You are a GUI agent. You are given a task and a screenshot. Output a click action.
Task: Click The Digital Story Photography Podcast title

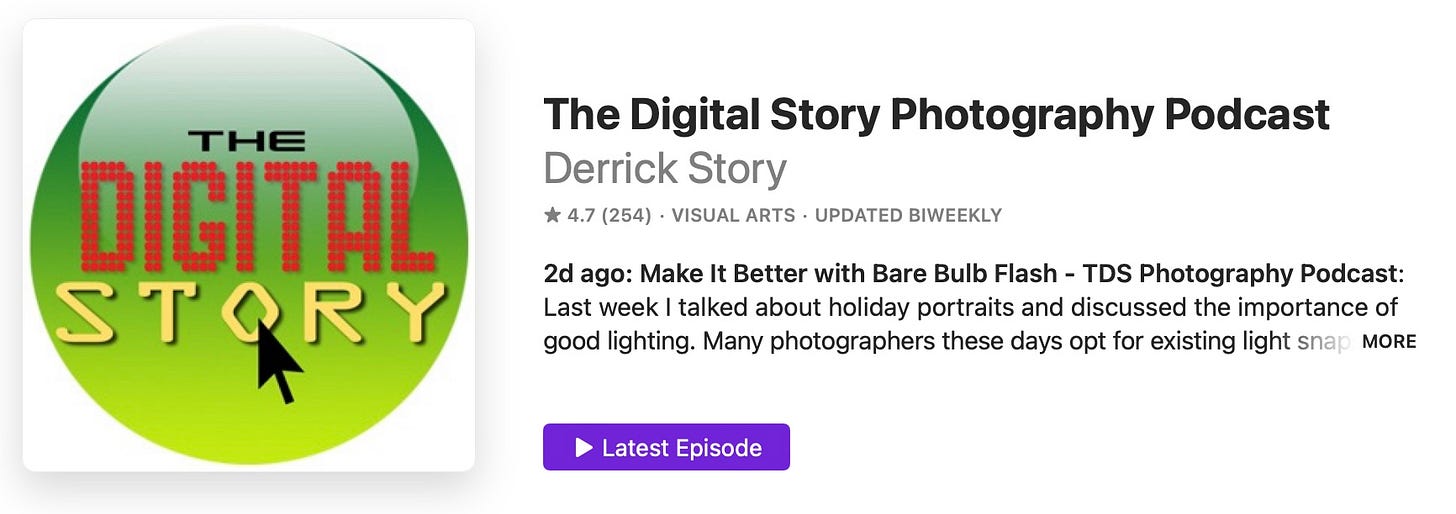coord(936,116)
